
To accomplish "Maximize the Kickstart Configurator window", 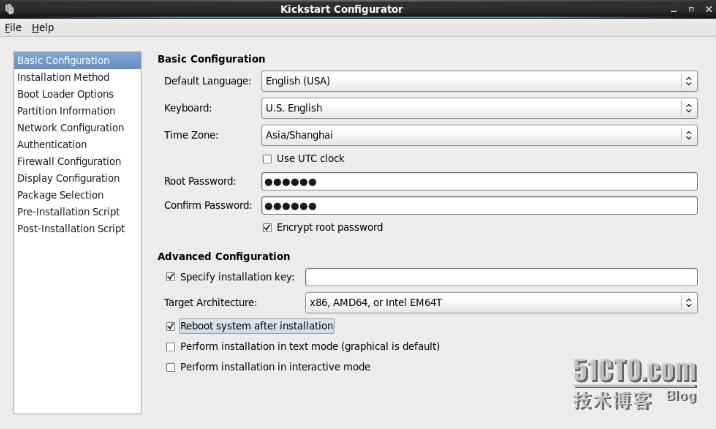I will click(691, 9).
